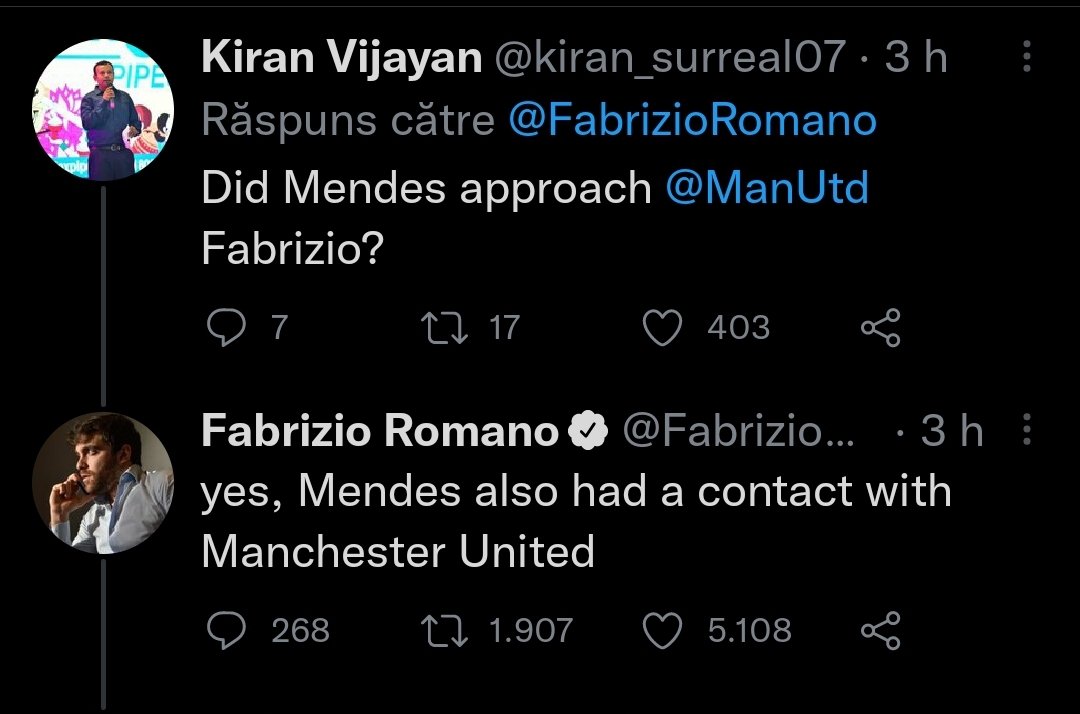
Task: Open the @FabrizioRomano mention link
Action: [692, 121]
